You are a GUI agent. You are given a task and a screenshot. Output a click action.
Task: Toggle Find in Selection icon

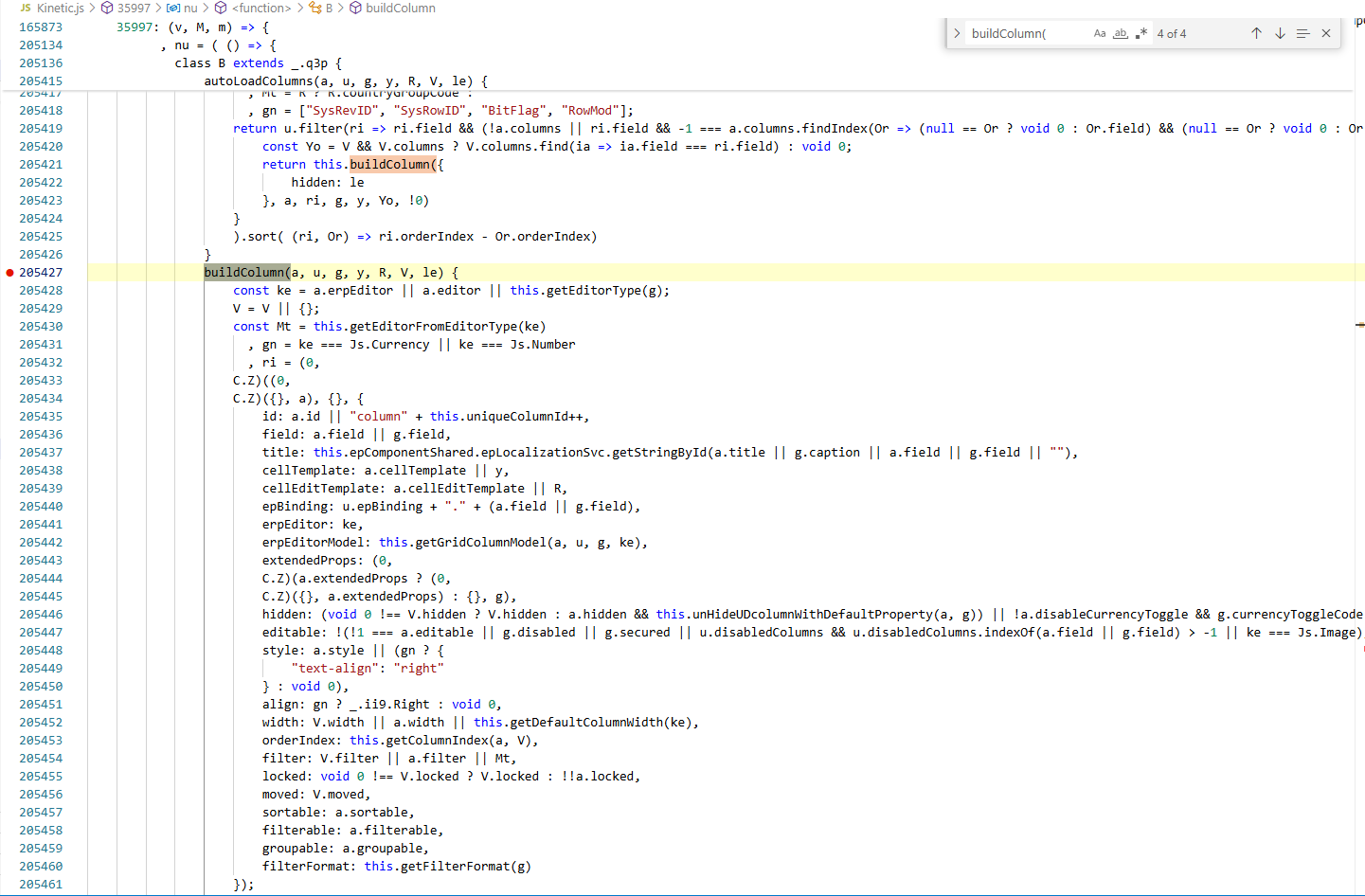[1303, 33]
